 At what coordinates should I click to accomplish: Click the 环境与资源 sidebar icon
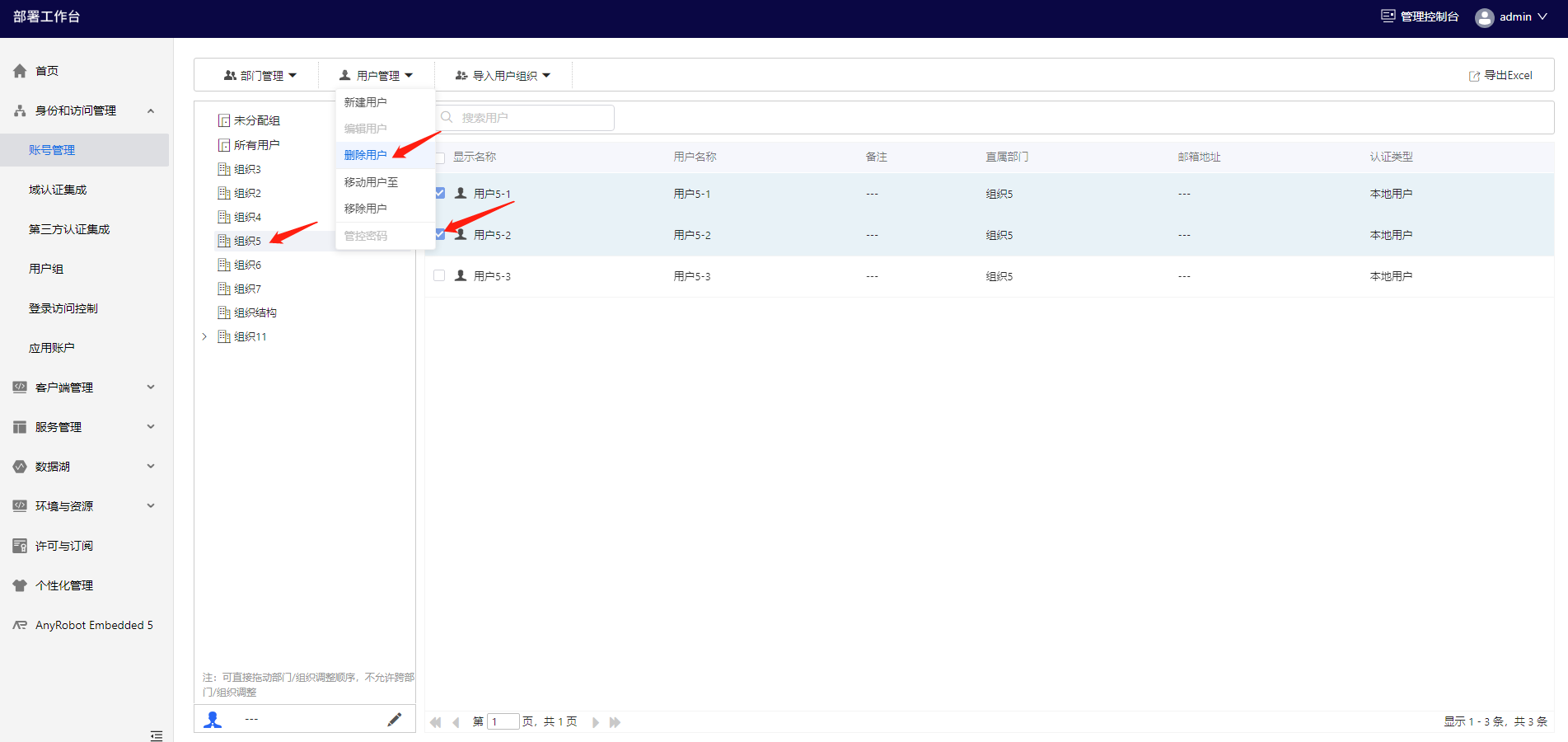point(20,505)
